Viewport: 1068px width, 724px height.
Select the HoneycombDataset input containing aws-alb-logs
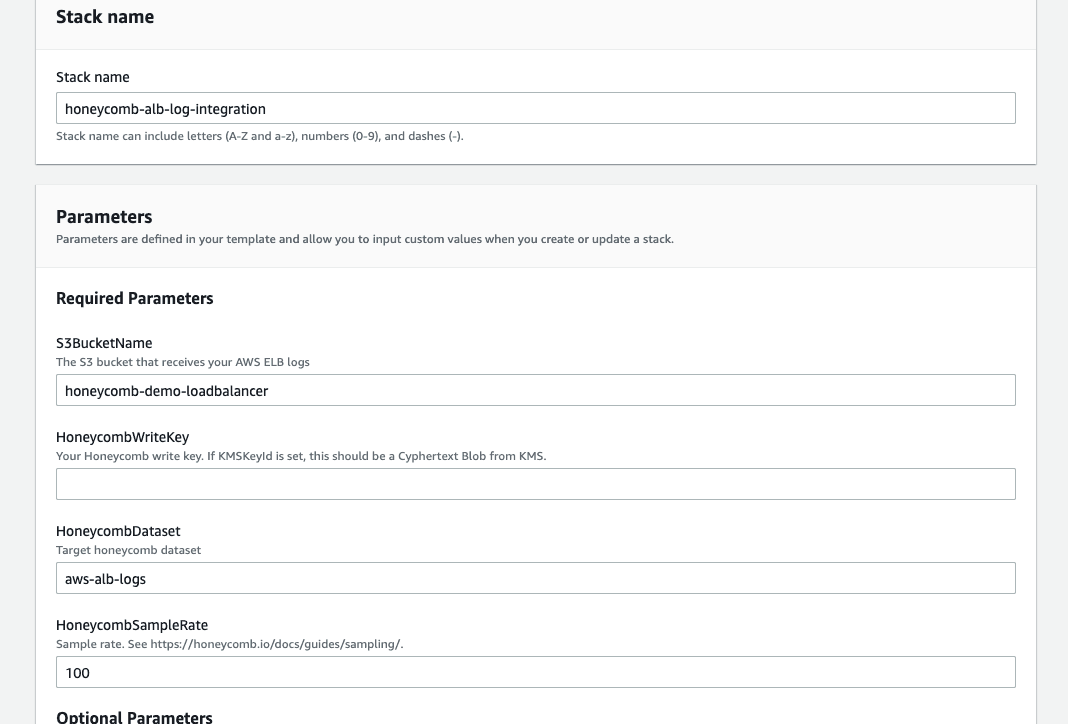535,578
